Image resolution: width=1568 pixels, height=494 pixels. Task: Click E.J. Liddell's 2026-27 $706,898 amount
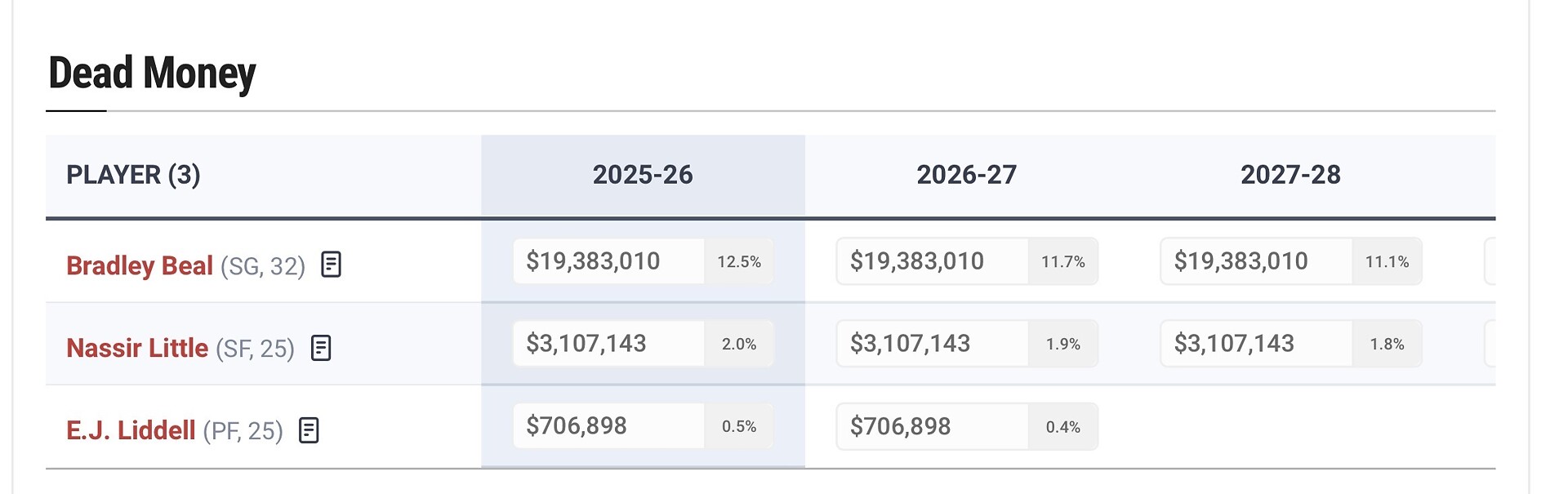point(900,426)
